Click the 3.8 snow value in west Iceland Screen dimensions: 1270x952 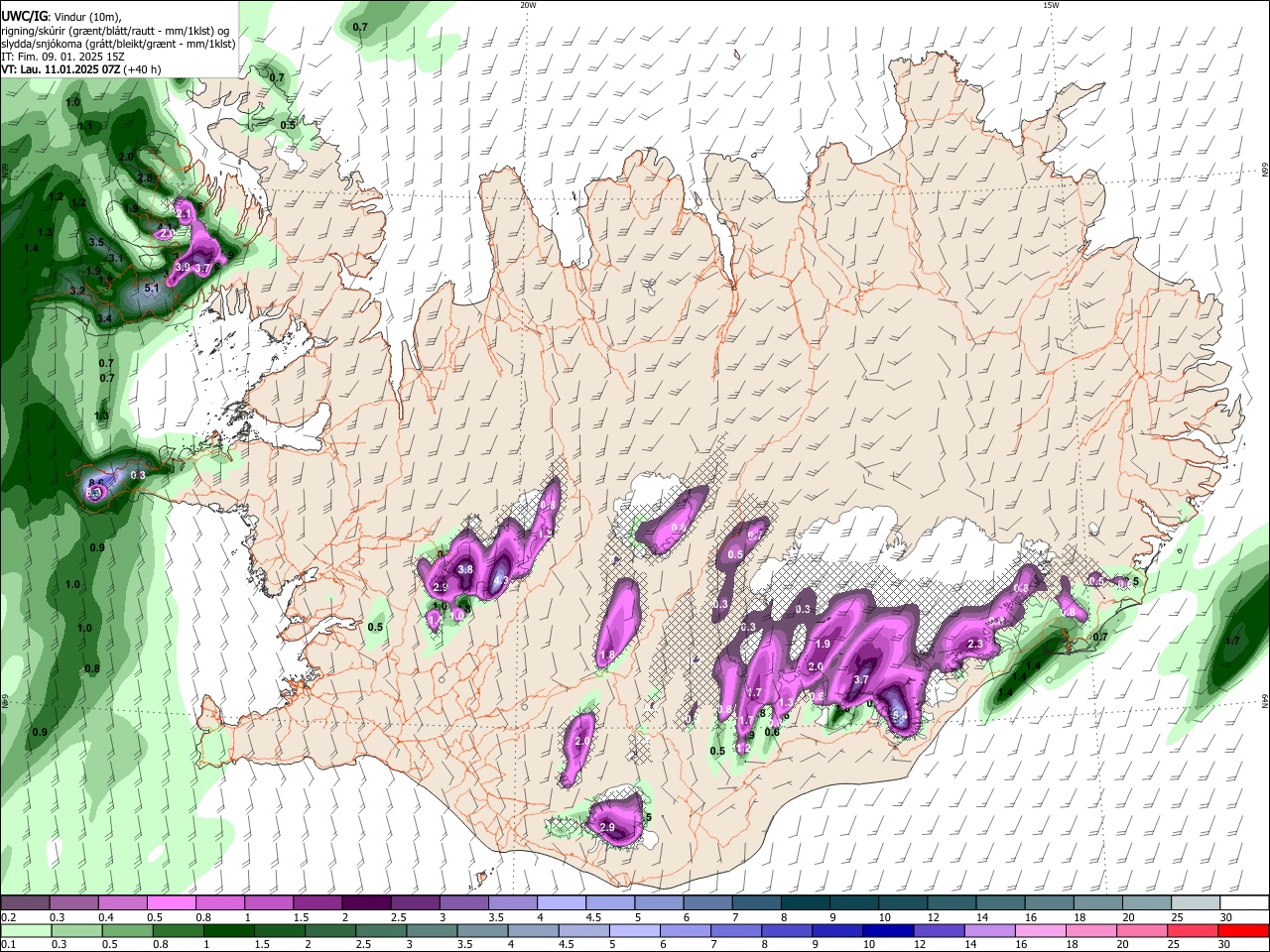(464, 570)
